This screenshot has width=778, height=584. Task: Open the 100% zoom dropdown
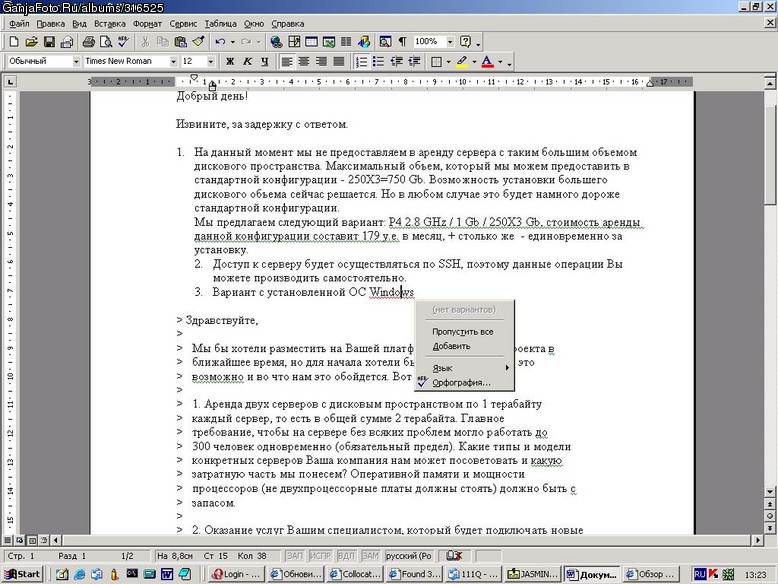click(x=450, y=42)
